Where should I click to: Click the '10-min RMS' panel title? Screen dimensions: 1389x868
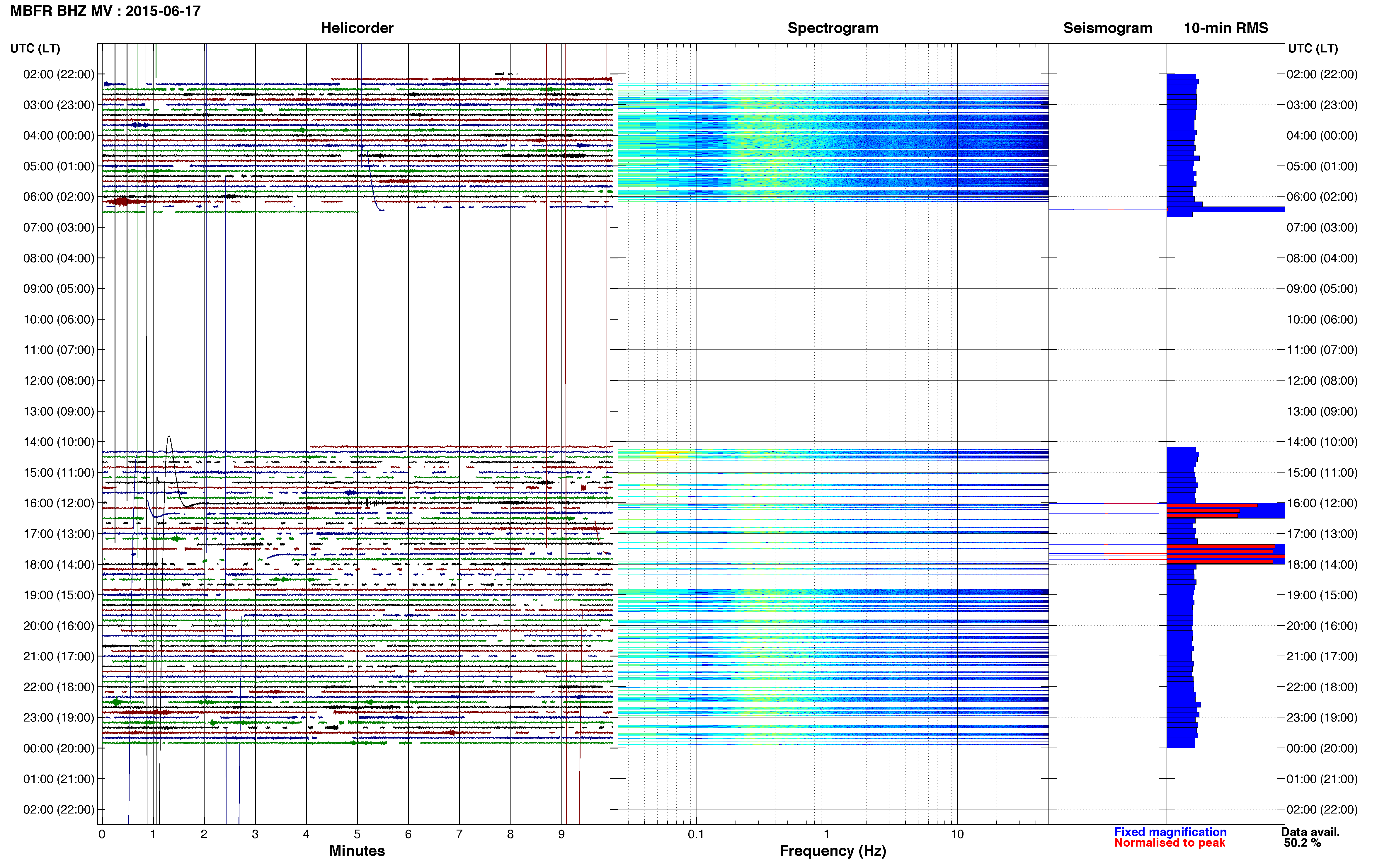1226,28
